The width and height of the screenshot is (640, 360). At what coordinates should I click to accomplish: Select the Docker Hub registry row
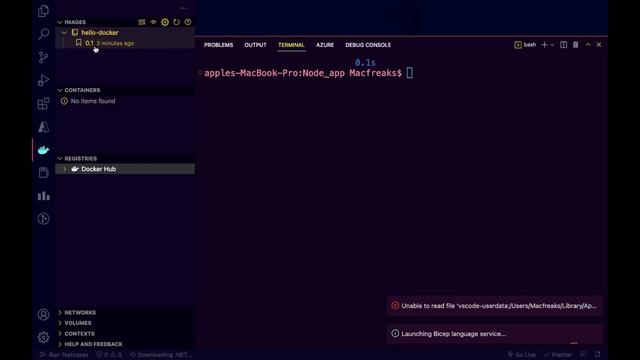(125, 169)
